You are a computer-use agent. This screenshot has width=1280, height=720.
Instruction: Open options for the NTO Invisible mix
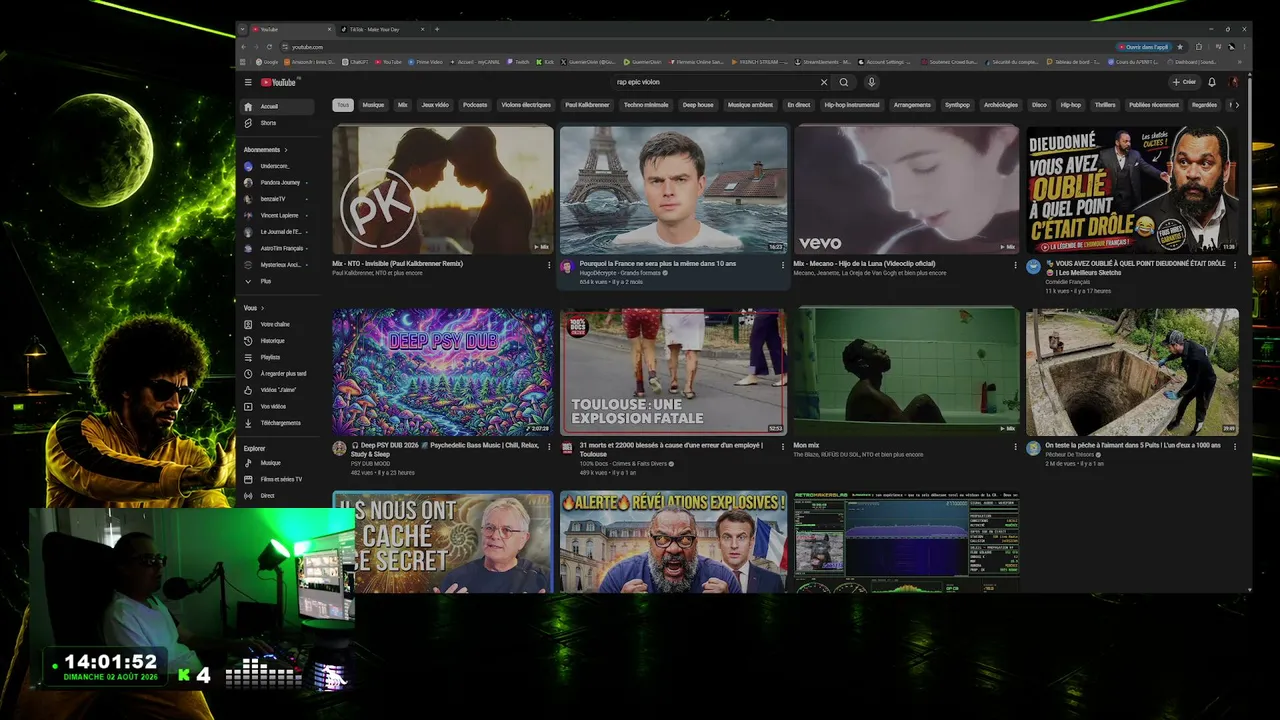549,265
